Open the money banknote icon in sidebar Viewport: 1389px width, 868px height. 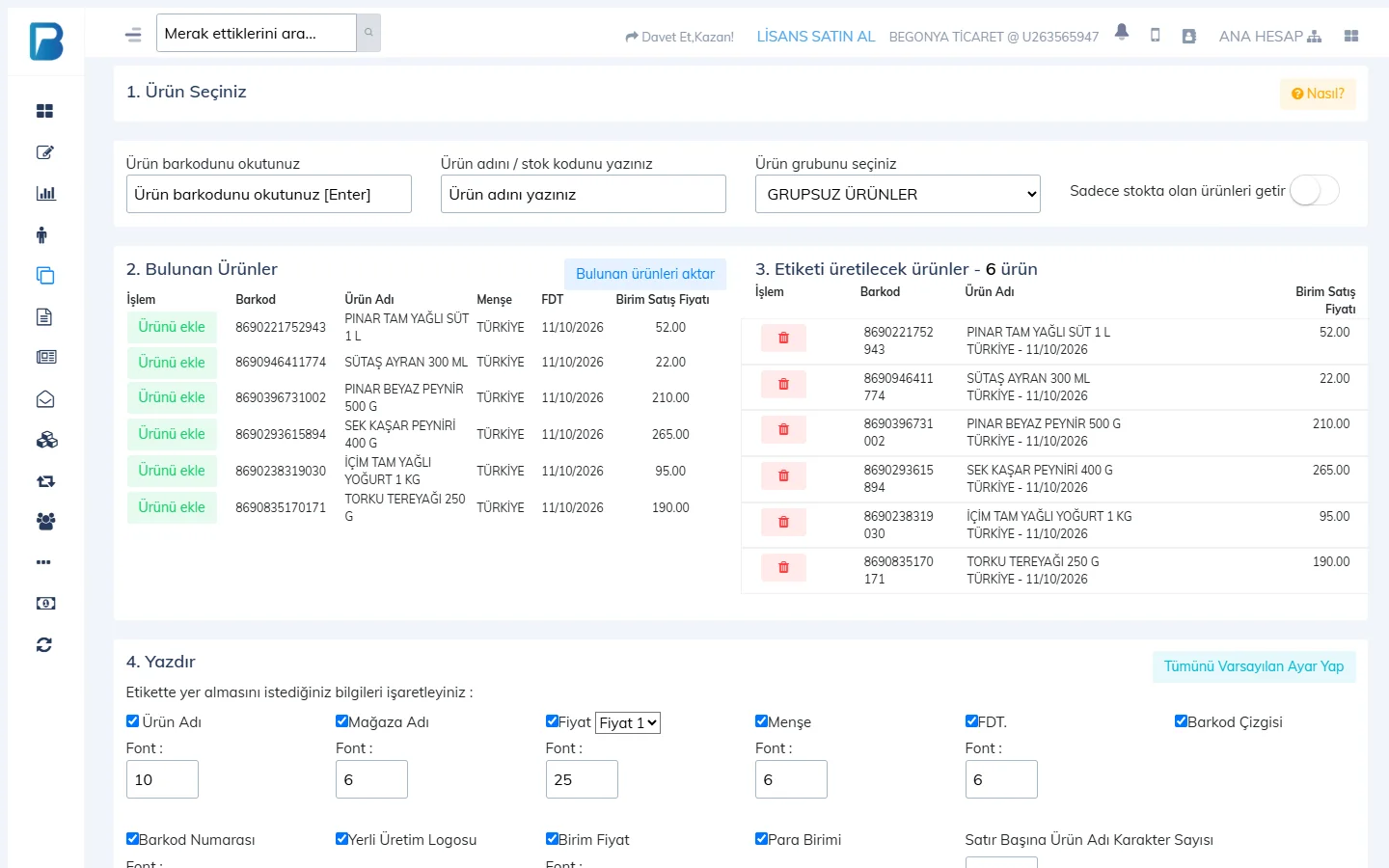(45, 604)
